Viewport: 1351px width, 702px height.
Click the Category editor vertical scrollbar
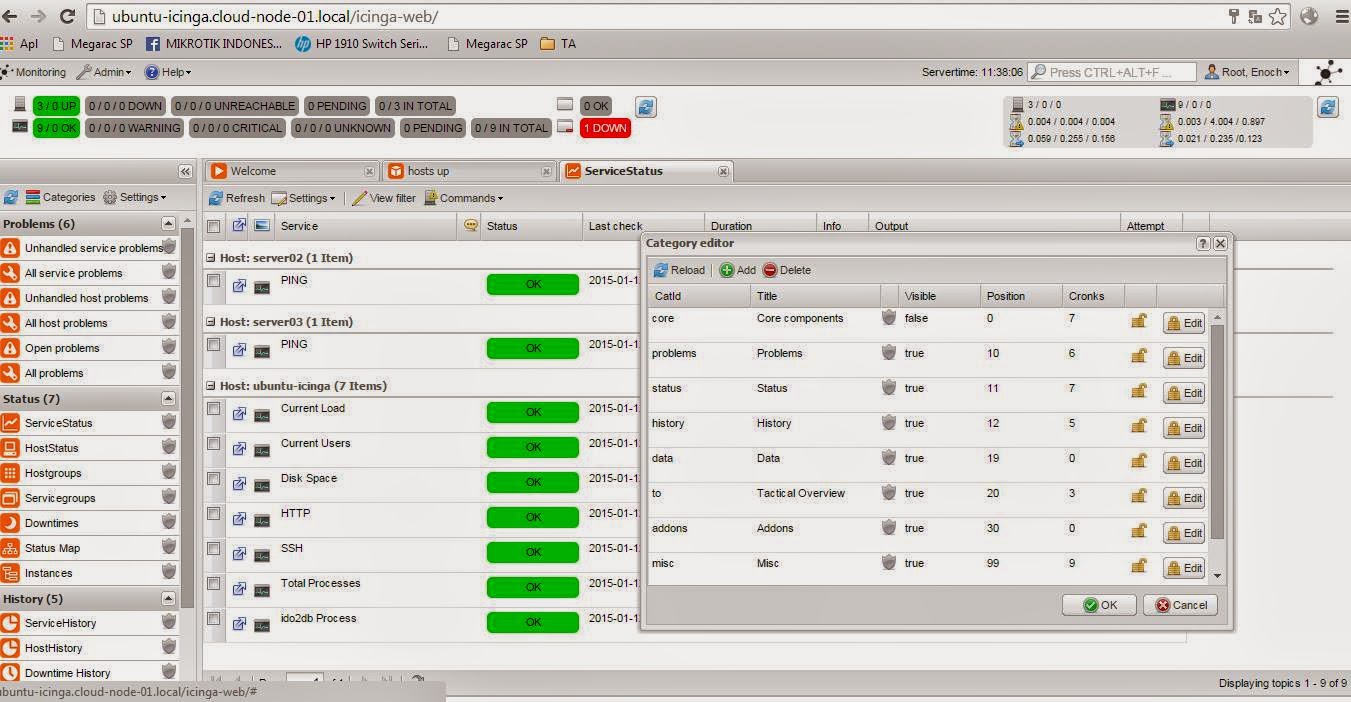pyautogui.click(x=1217, y=430)
